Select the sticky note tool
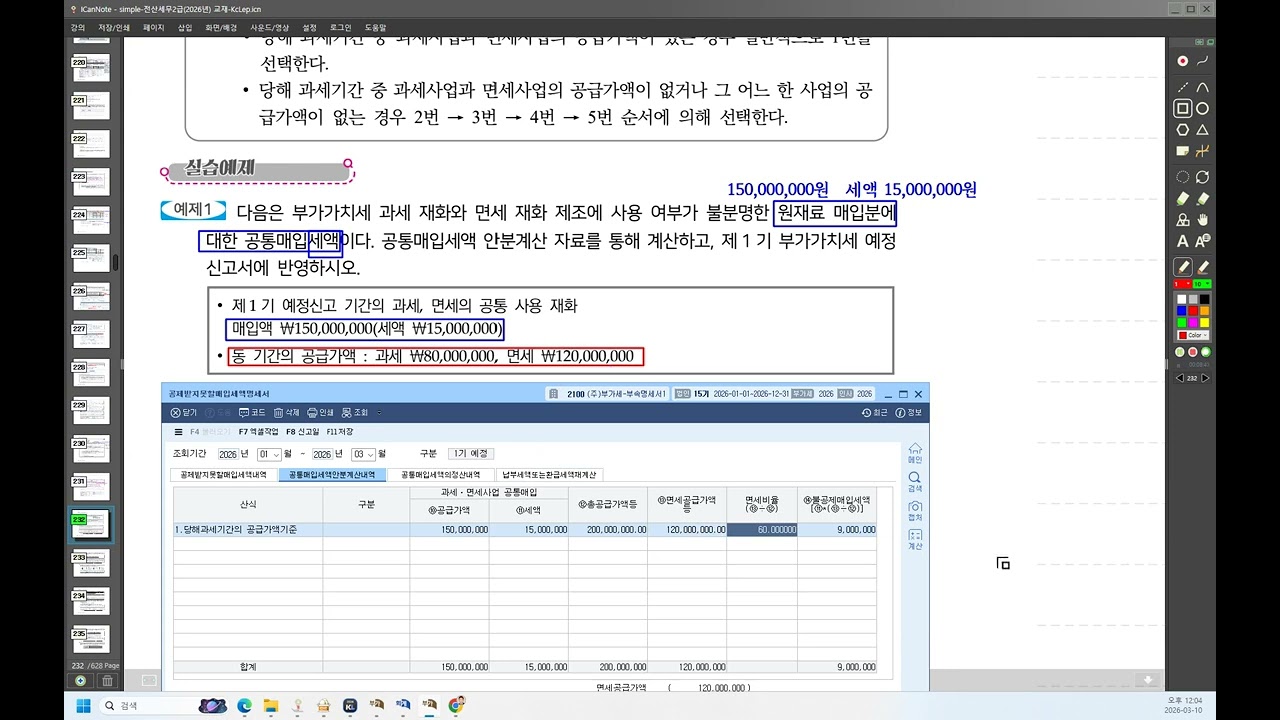The height and width of the screenshot is (720, 1280). tap(1182, 151)
